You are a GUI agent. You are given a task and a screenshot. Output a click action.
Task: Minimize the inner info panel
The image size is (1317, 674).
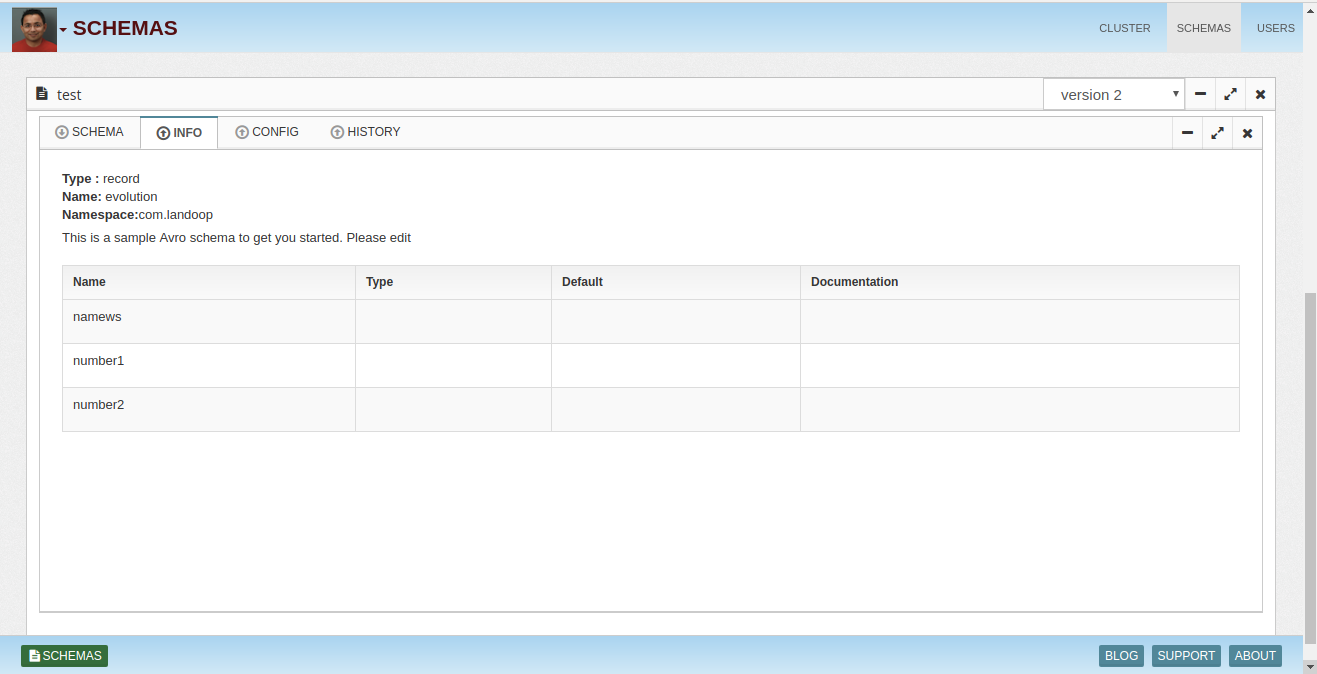[x=1187, y=133]
